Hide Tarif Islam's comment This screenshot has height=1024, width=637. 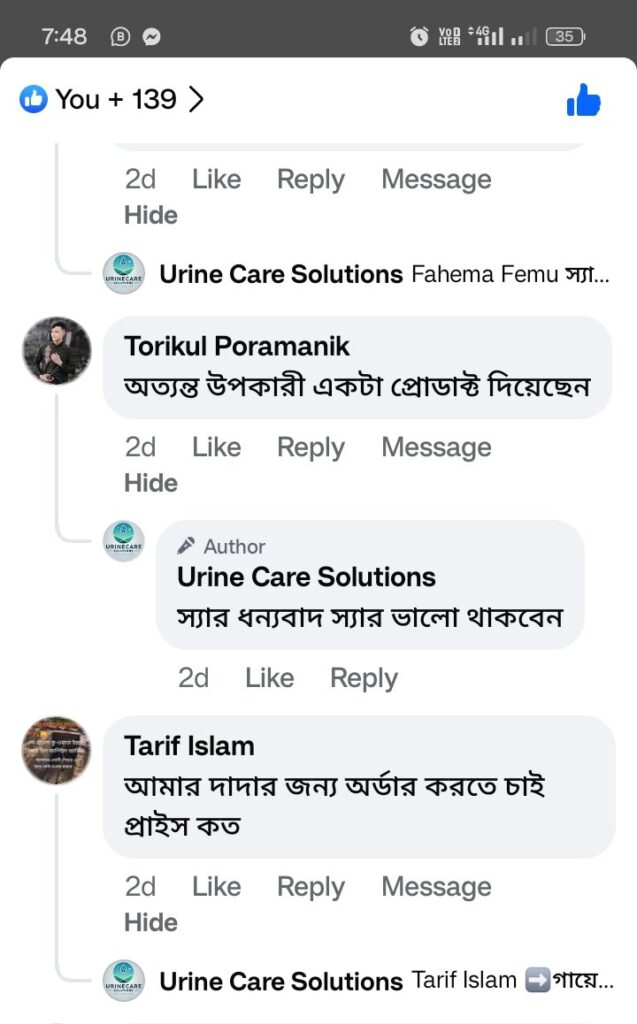coord(150,924)
